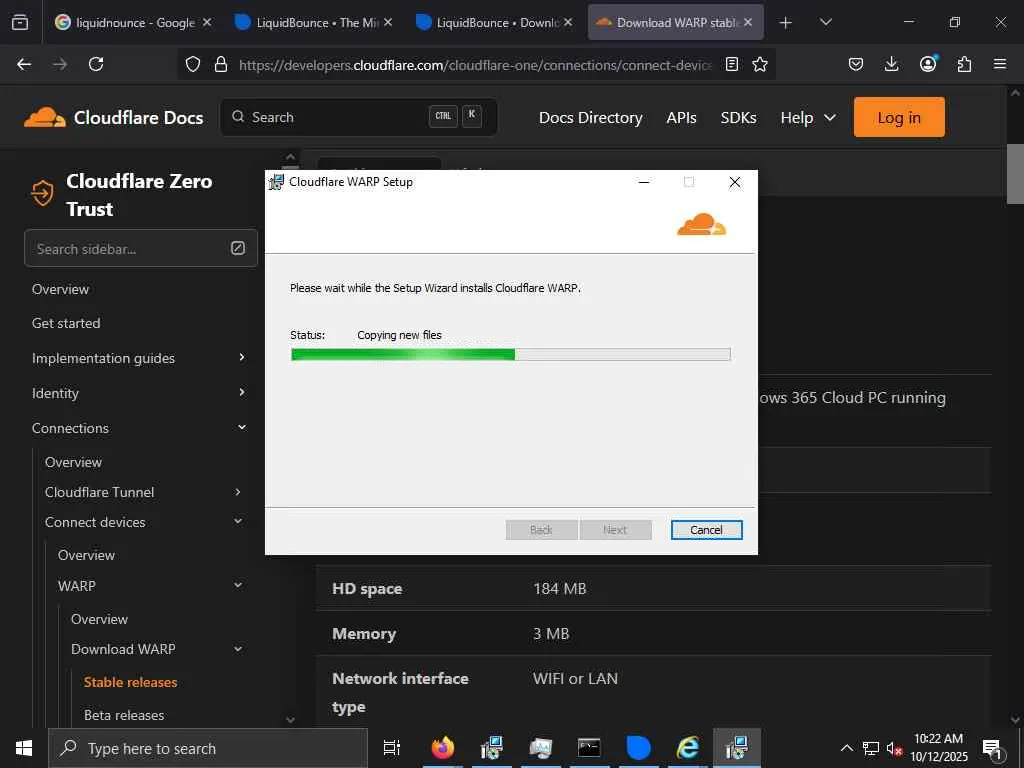The height and width of the screenshot is (768, 1024).
Task: Click the browser back arrow
Action: (x=24, y=64)
